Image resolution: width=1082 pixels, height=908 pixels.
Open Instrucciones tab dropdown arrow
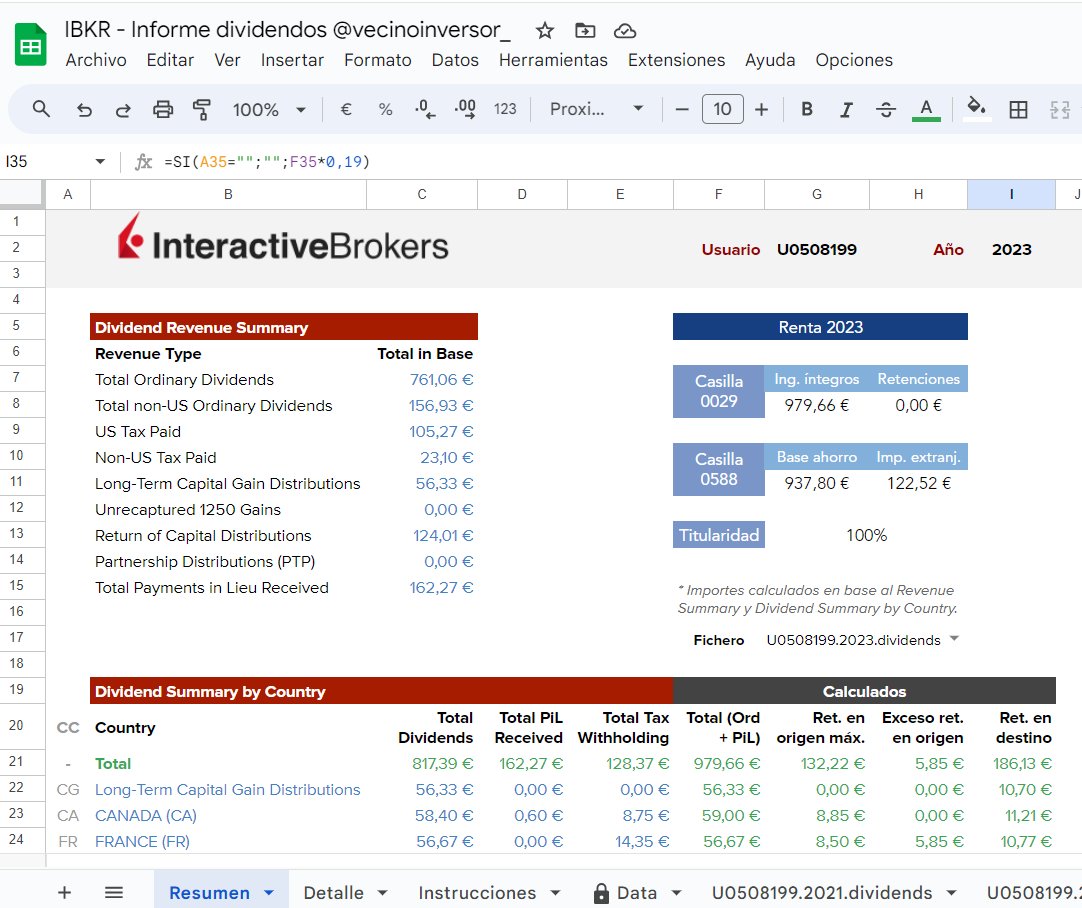pos(555,893)
